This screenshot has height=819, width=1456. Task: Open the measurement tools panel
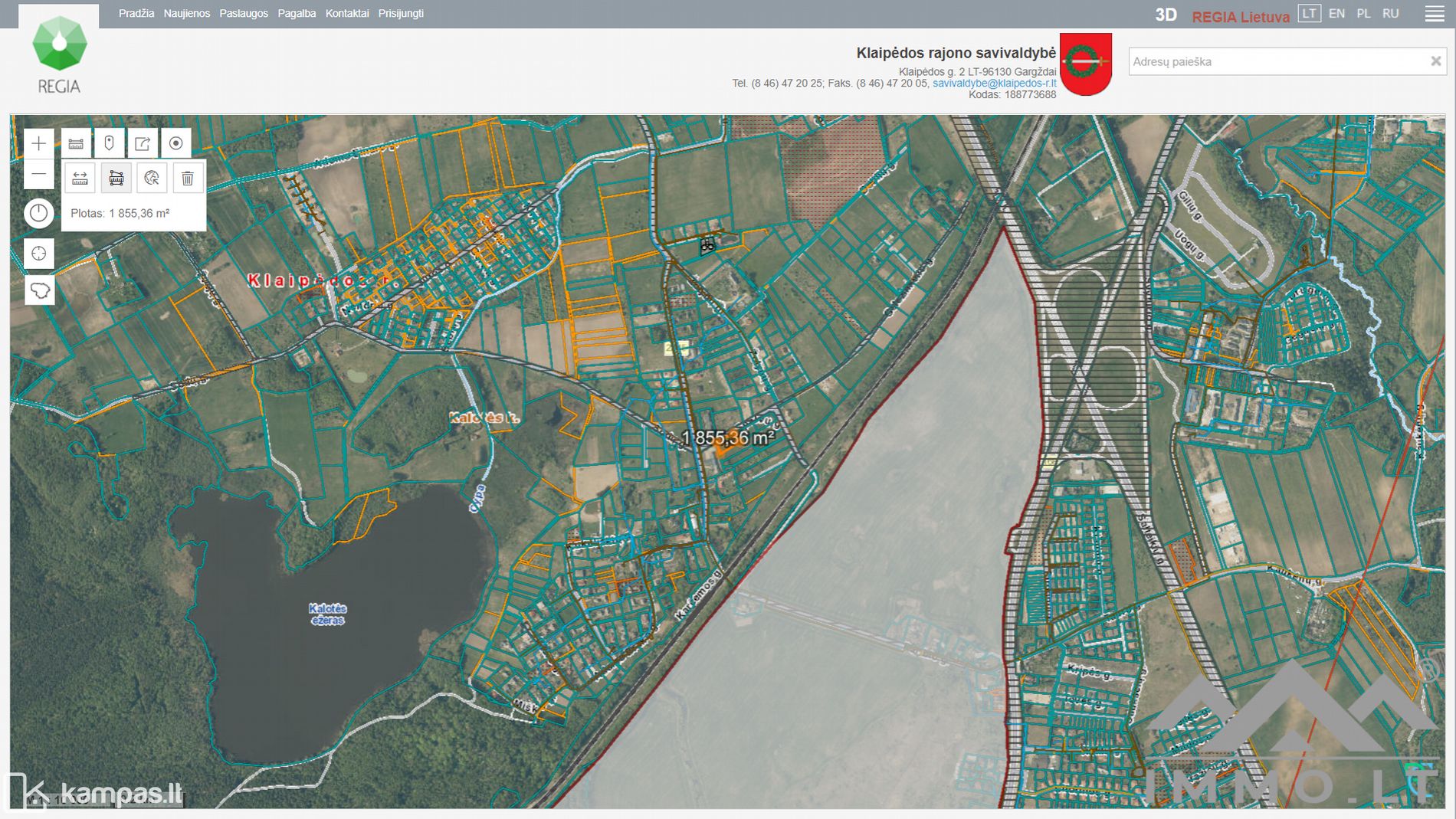pos(76,143)
